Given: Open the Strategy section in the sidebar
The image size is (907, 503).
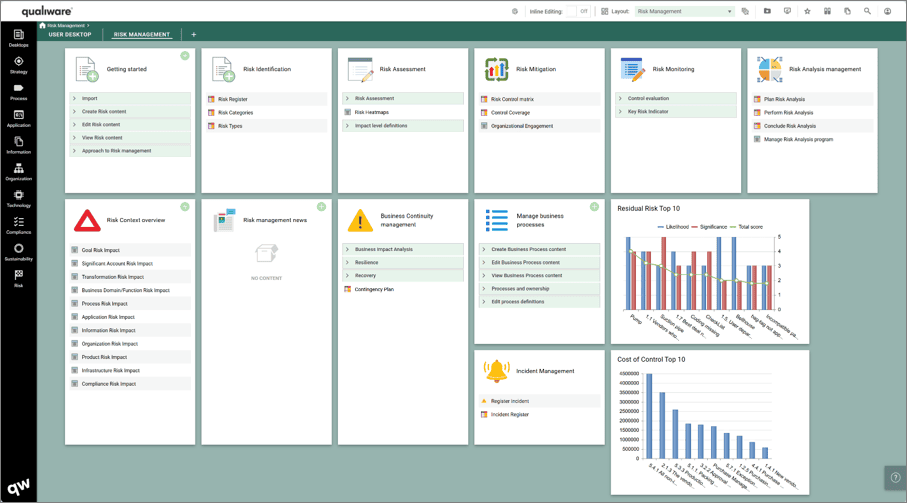Looking at the screenshot, I should pyautogui.click(x=18, y=65).
